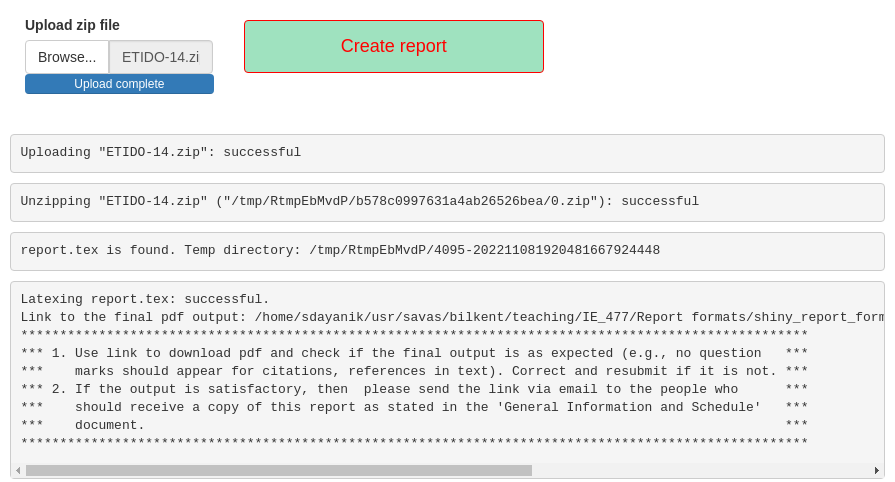Image resolution: width=895 pixels, height=482 pixels.
Task: Select the Unzipping ETIDO-14.zip log panel
Action: click(x=448, y=202)
